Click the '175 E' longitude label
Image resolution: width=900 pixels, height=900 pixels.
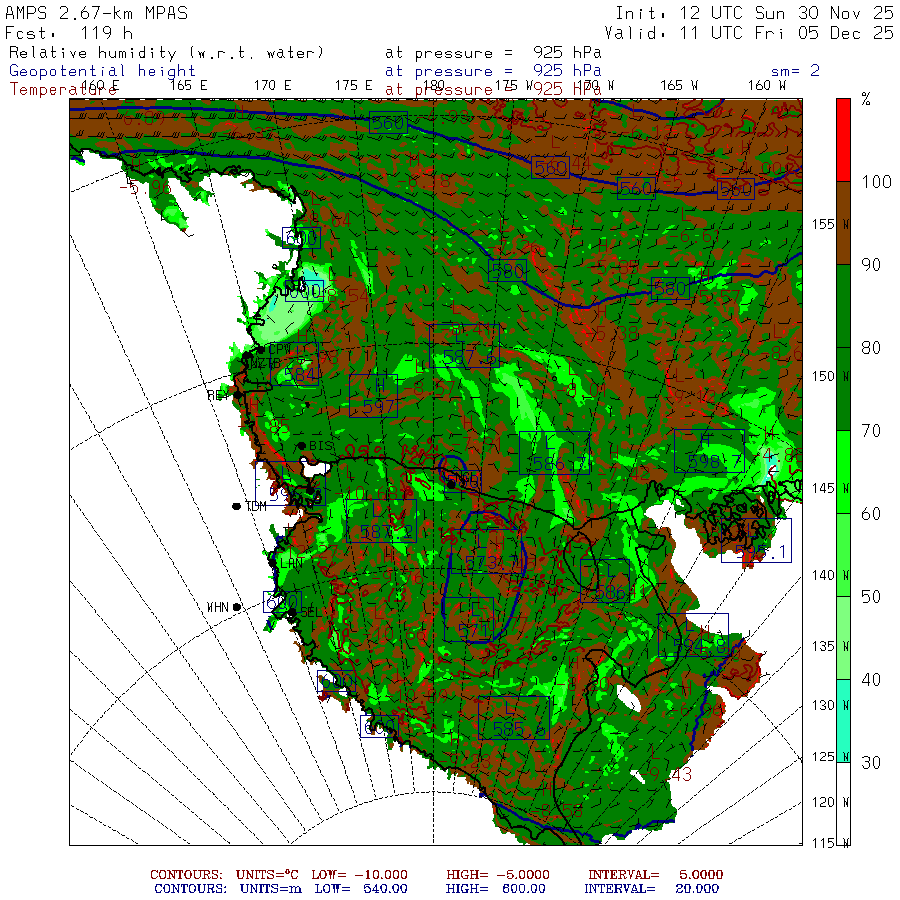(354, 86)
